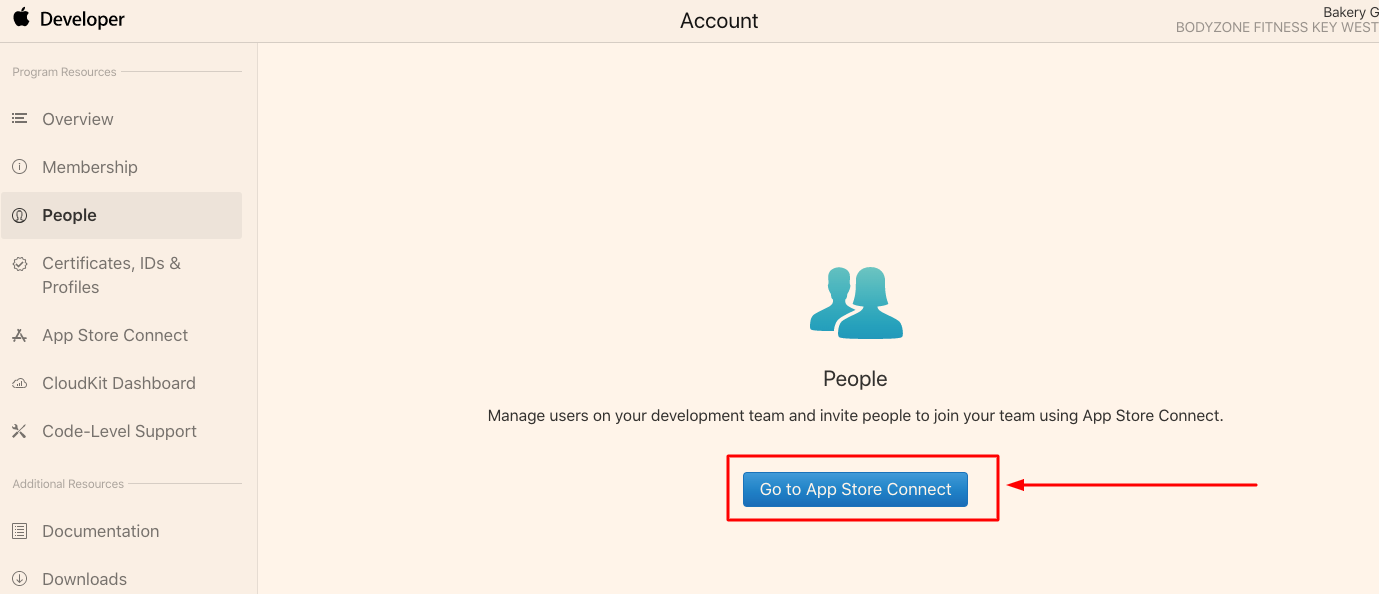Click the teal people illustration graphic

coord(856,302)
